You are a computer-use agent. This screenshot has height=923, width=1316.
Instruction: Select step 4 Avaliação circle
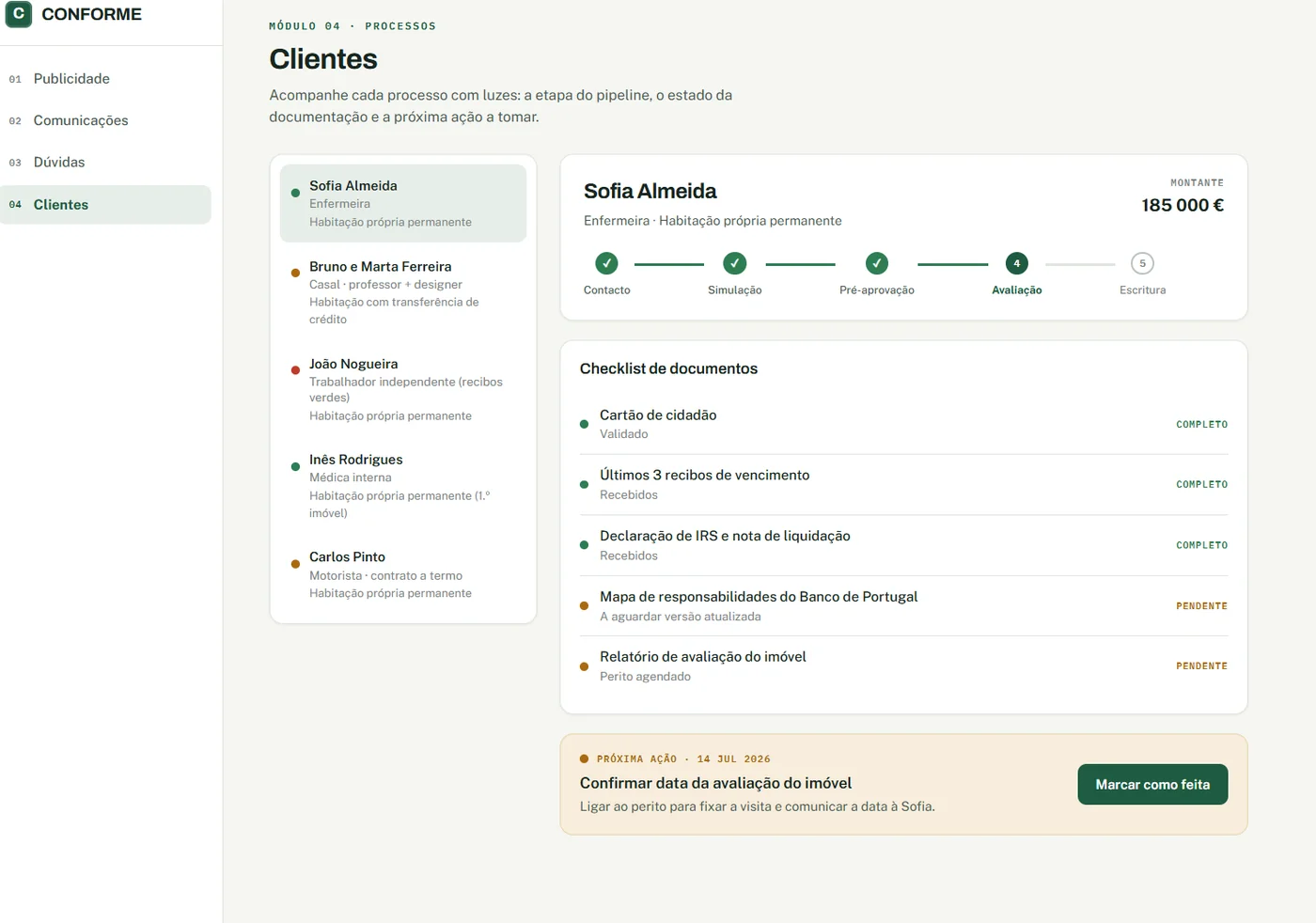click(1017, 263)
